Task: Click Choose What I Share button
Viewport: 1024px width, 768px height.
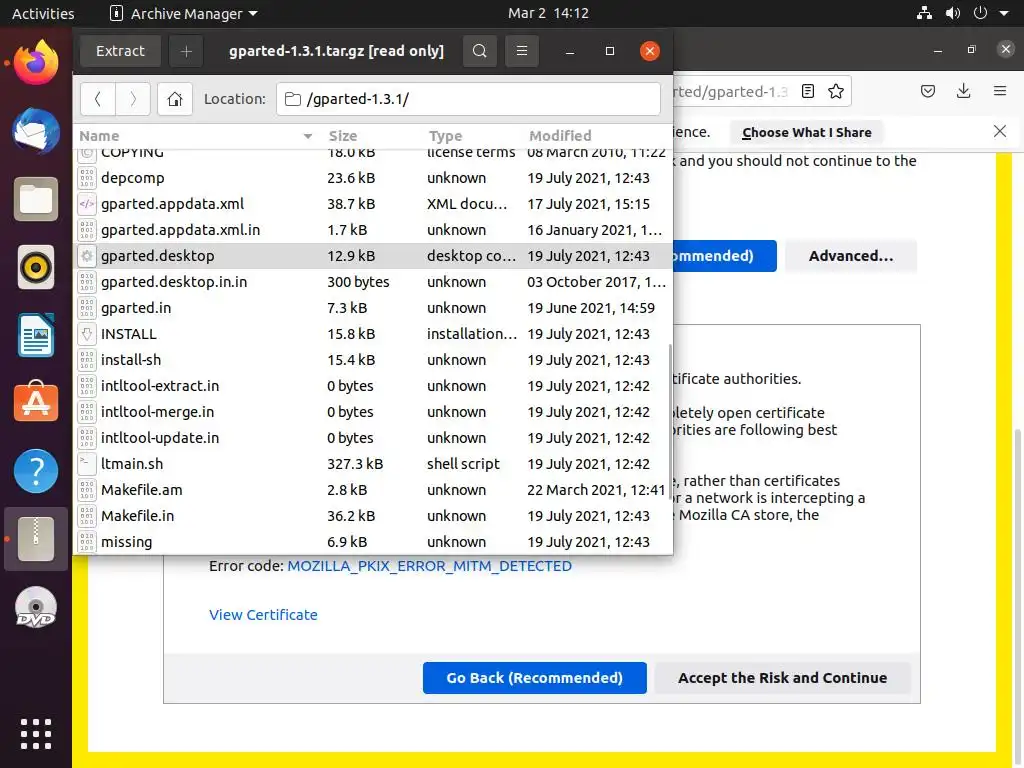Action: click(807, 133)
